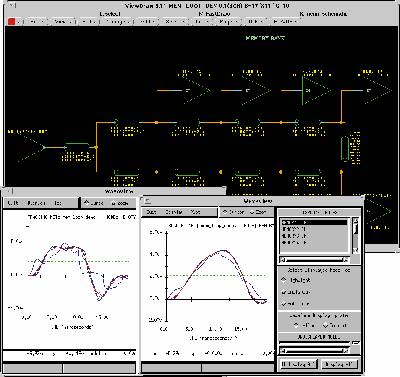Open middle menu in left waveview menu bar

pos(36,203)
